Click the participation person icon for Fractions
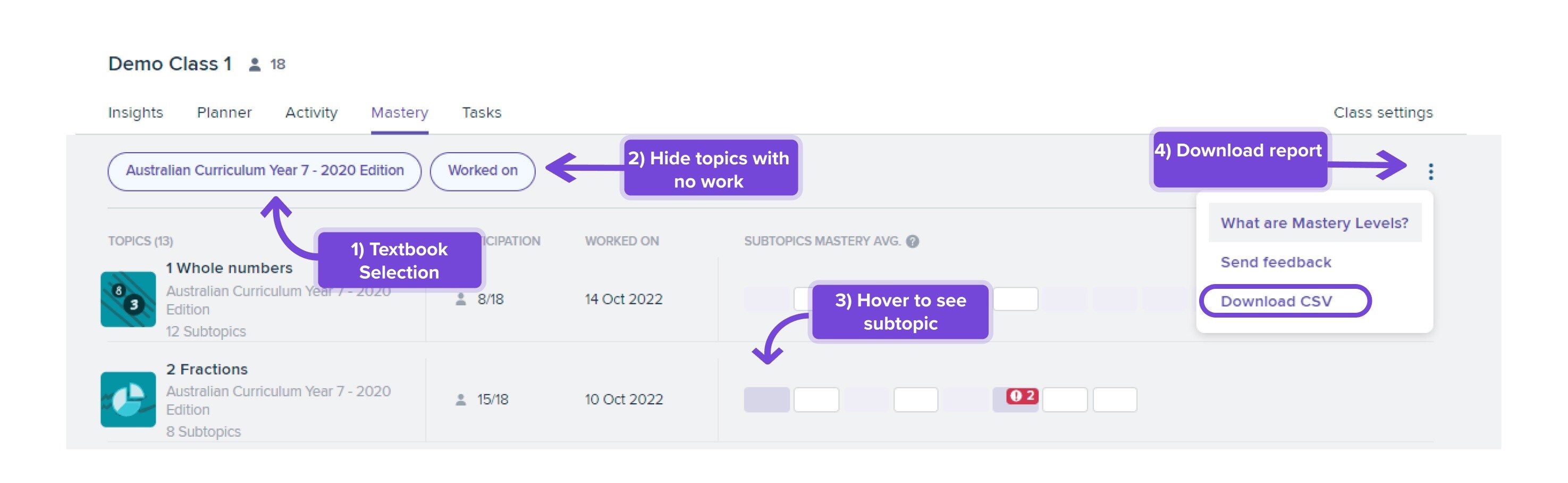 point(461,399)
